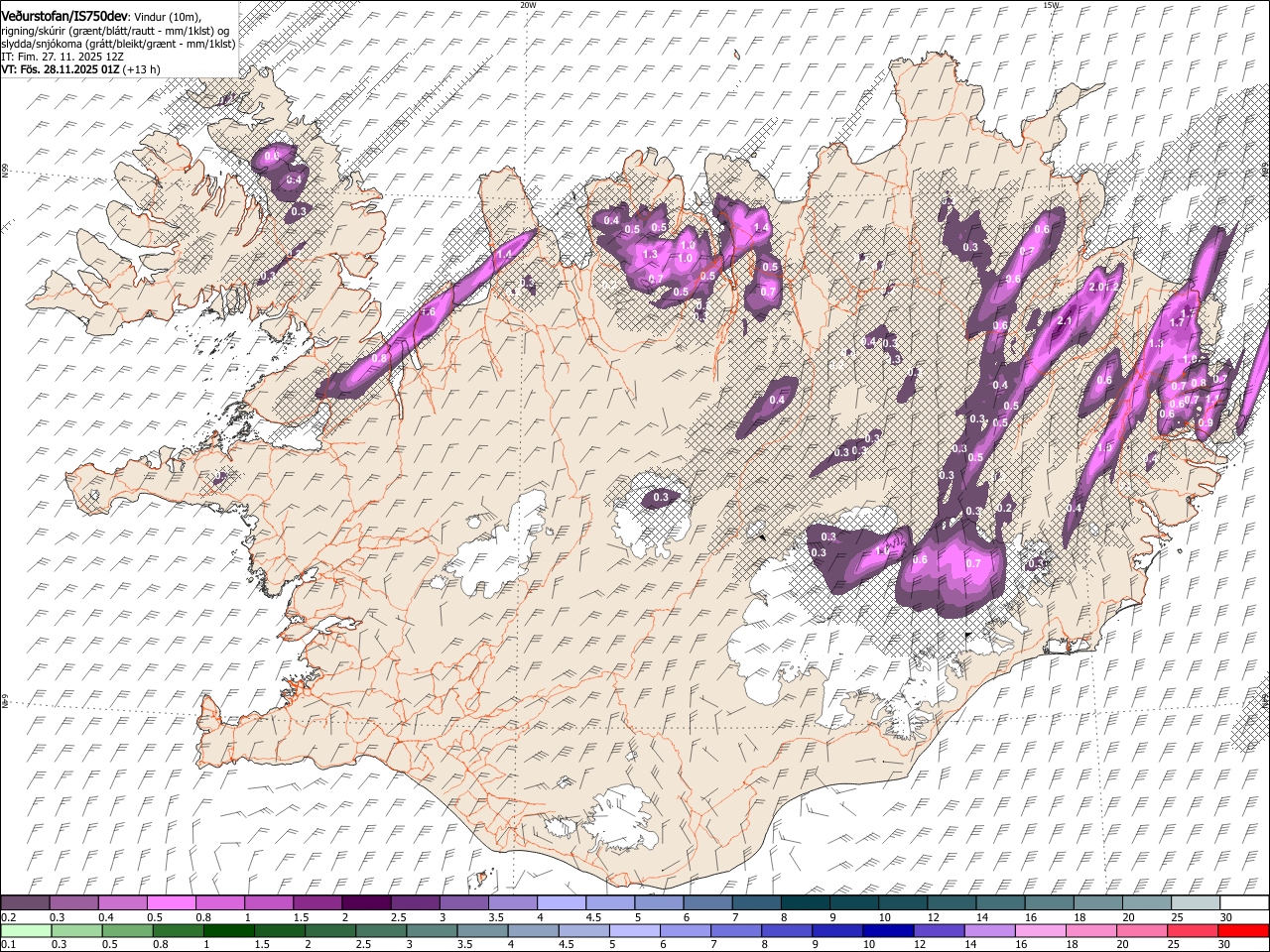Pick the lavender 4–4.5 snow scale swatch
1270x952 pixels.
(x=561, y=903)
